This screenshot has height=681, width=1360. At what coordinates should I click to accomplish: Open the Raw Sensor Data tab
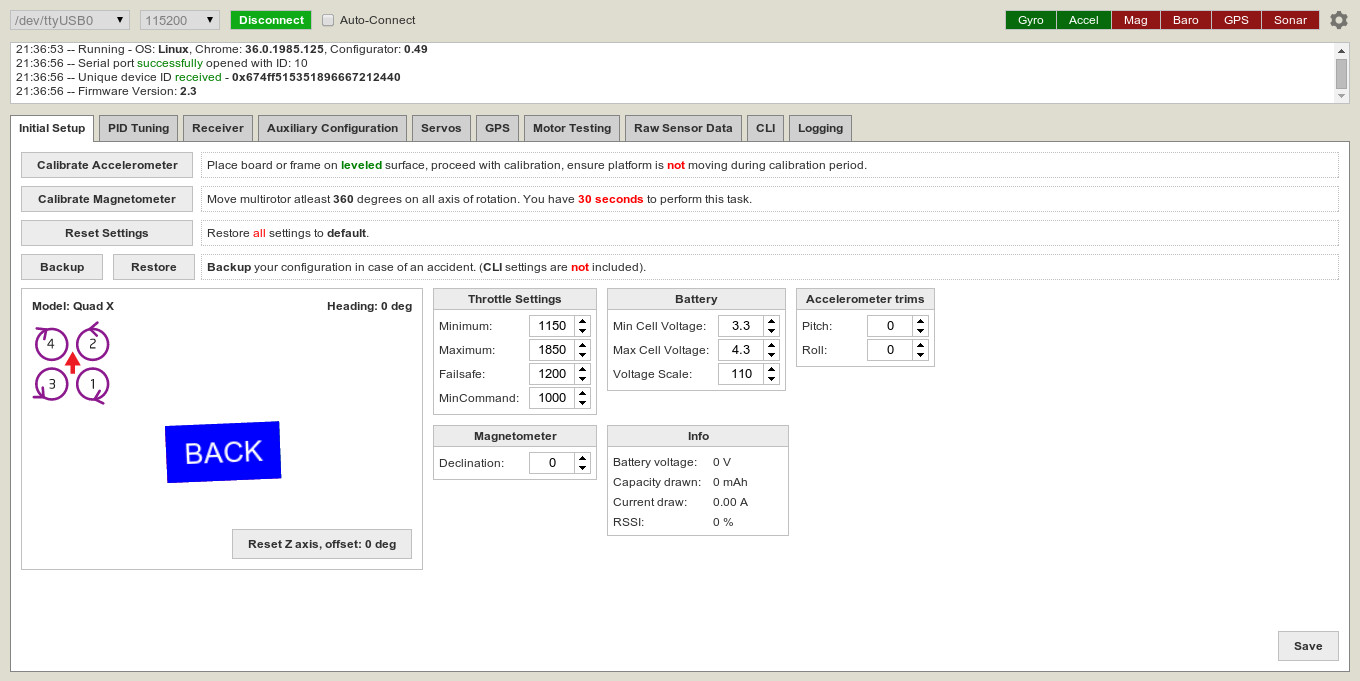(x=683, y=128)
